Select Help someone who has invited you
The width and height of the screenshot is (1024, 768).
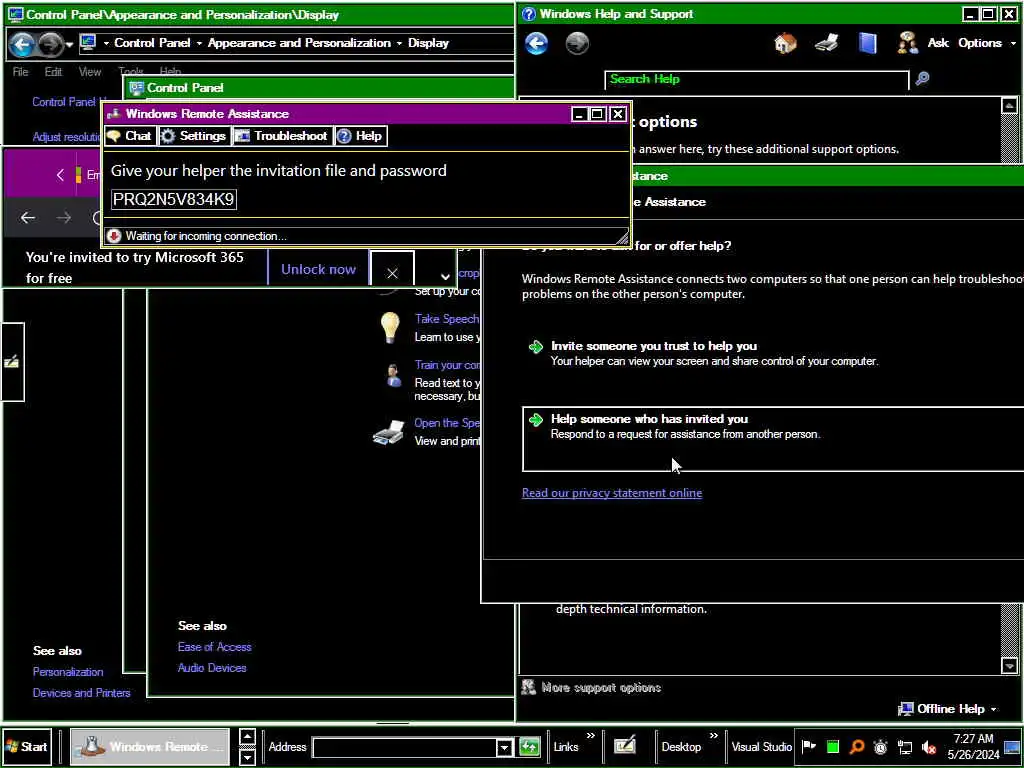(x=773, y=438)
